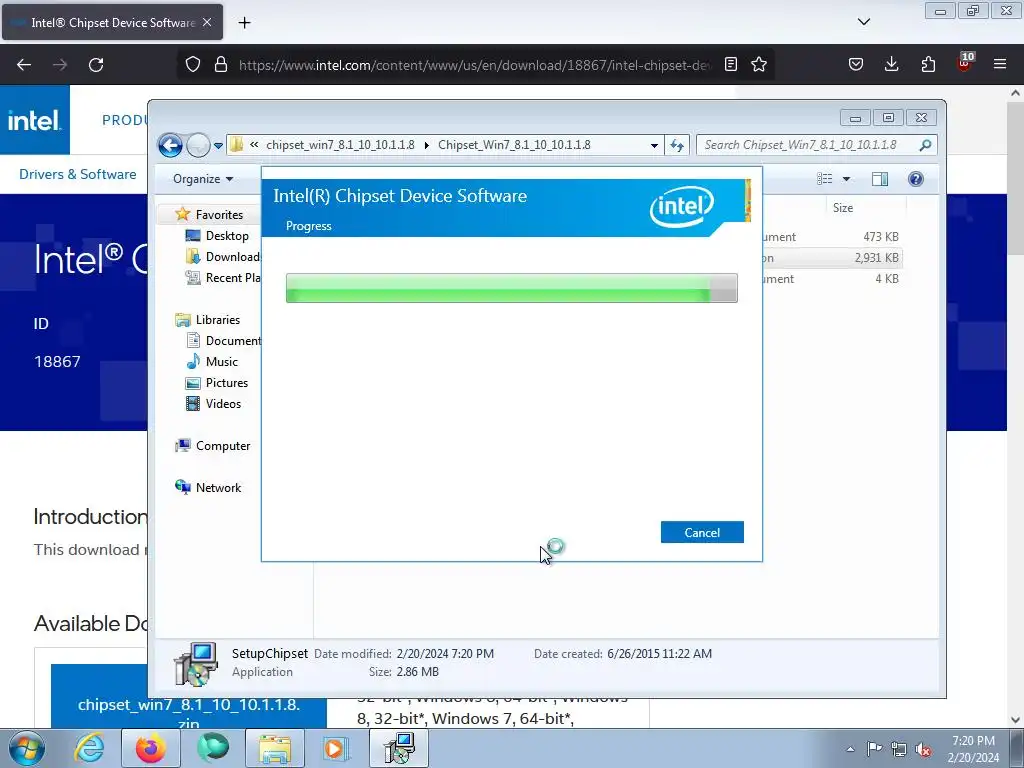Click the Firefox tracking protection shield icon

(193, 64)
